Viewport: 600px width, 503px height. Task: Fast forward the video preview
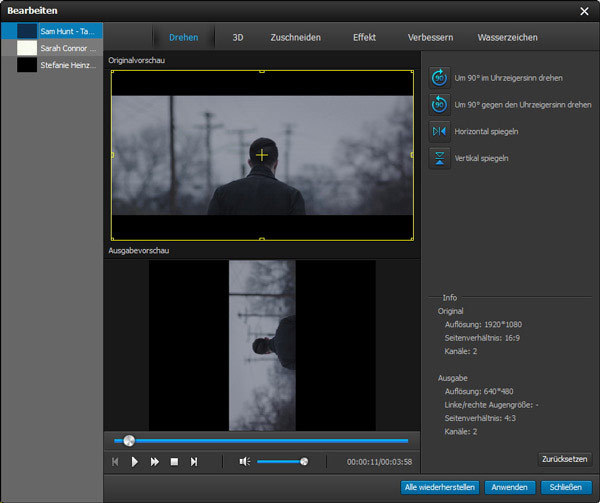tap(155, 462)
